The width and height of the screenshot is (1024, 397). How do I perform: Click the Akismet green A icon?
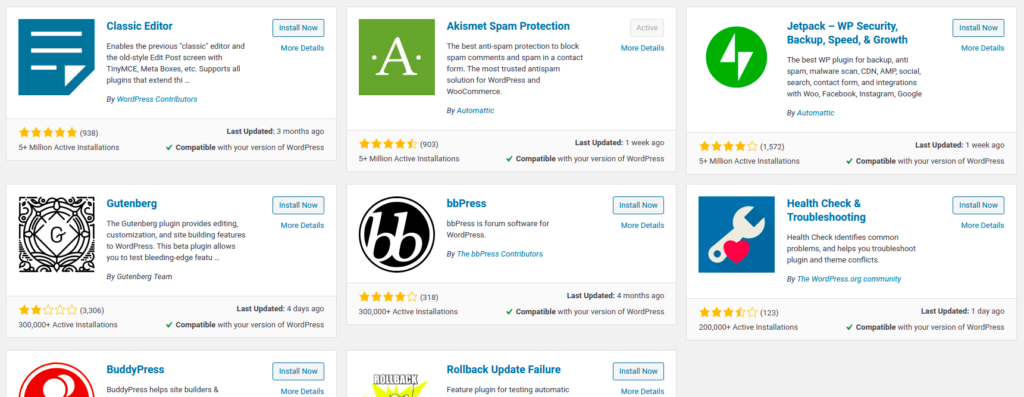coord(396,57)
